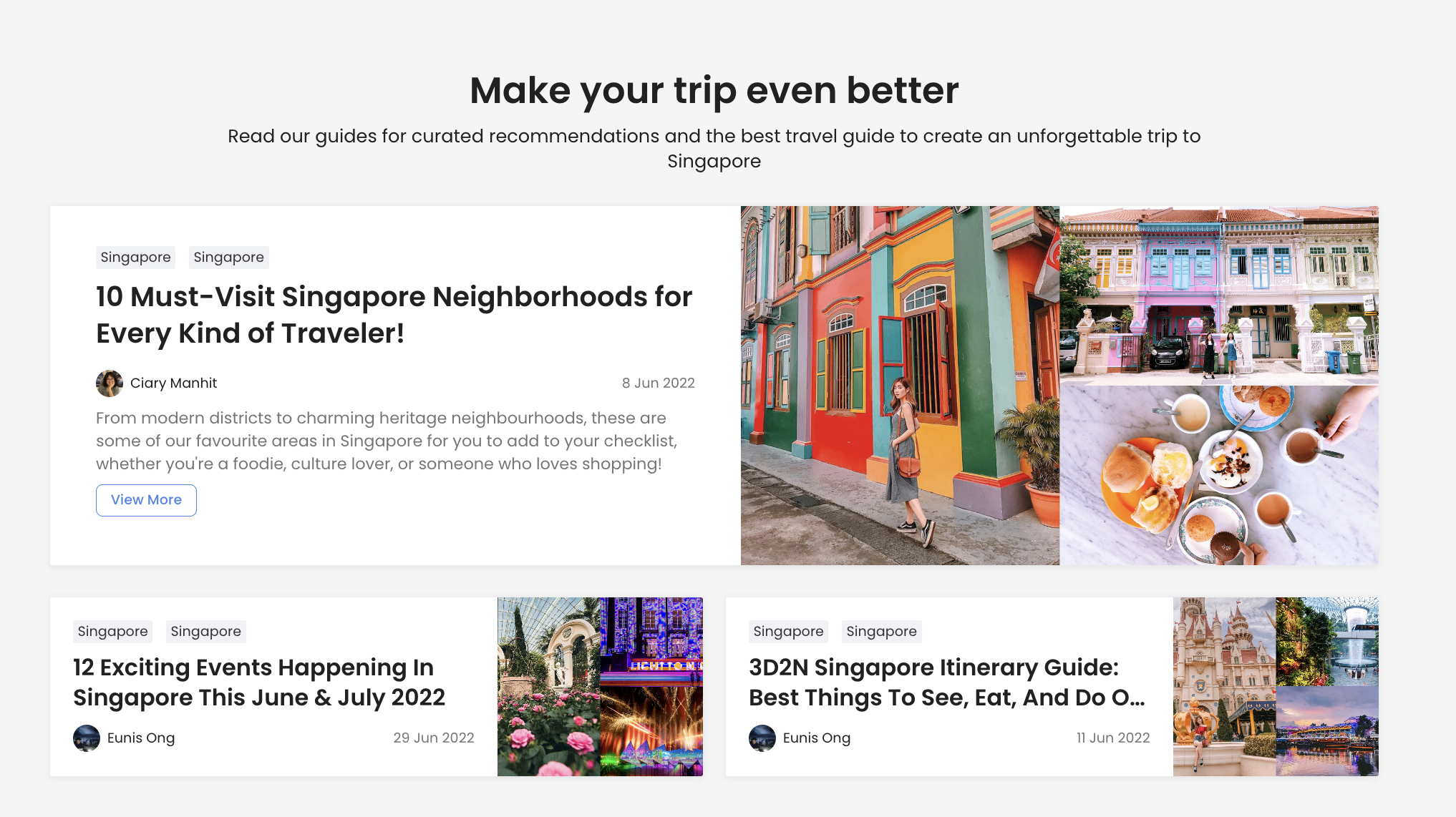Open the View More button
Image resolution: width=1456 pixels, height=817 pixels.
tap(146, 500)
